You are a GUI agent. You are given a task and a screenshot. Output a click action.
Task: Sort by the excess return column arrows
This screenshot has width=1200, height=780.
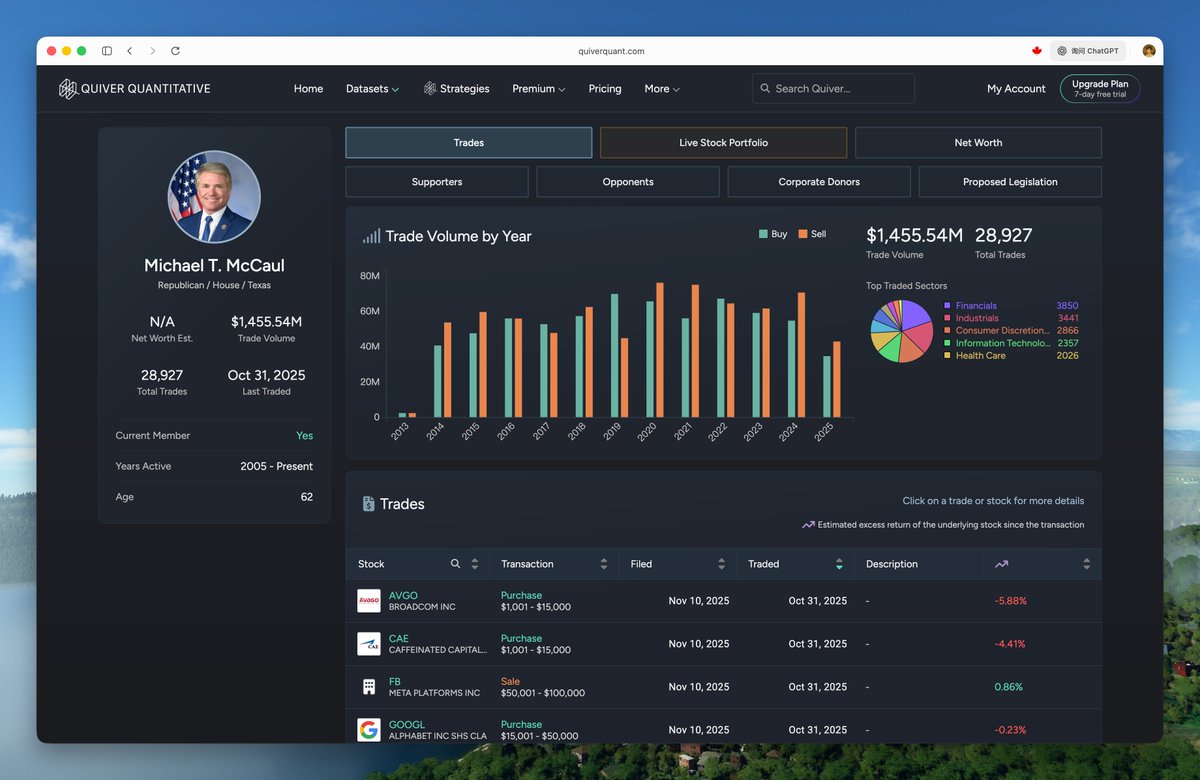(1087, 564)
